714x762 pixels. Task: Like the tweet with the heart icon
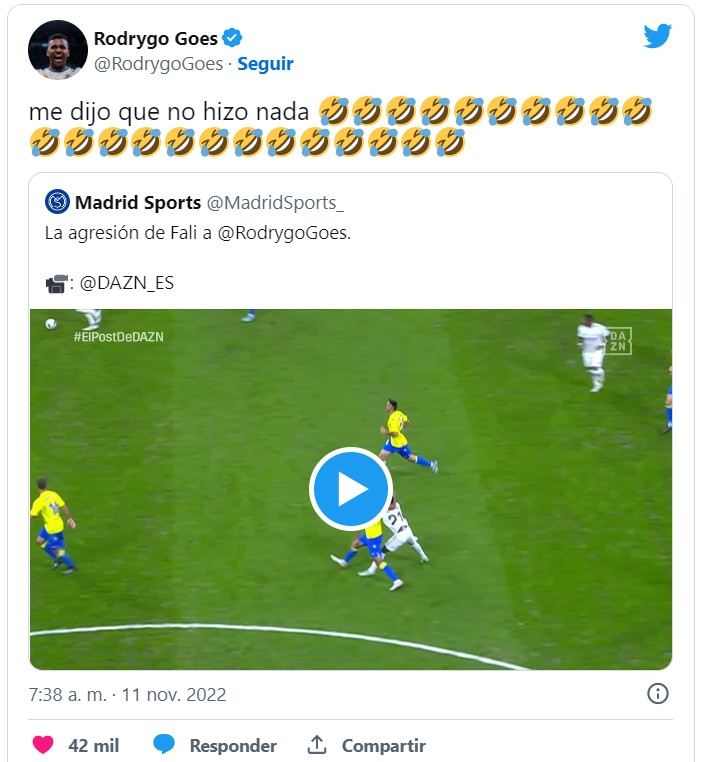[x=43, y=745]
